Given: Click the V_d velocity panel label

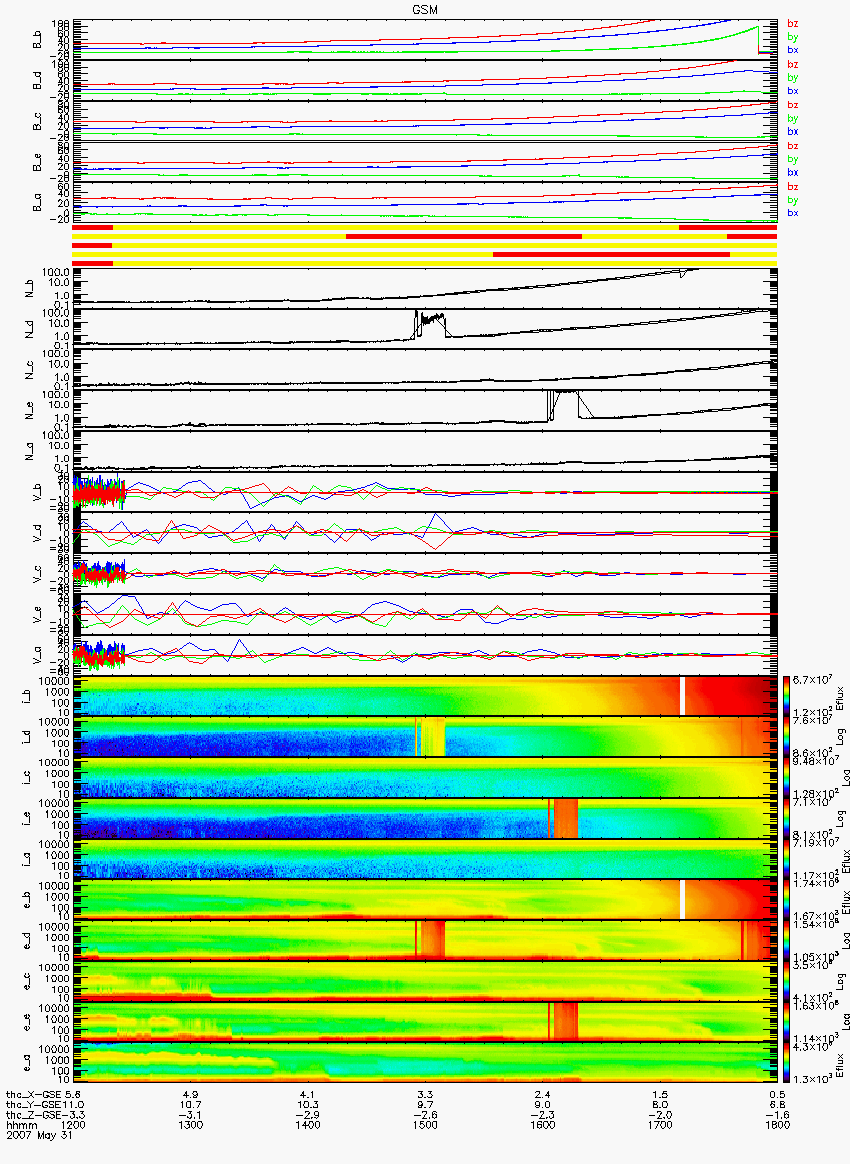Looking at the screenshot, I should [36, 533].
